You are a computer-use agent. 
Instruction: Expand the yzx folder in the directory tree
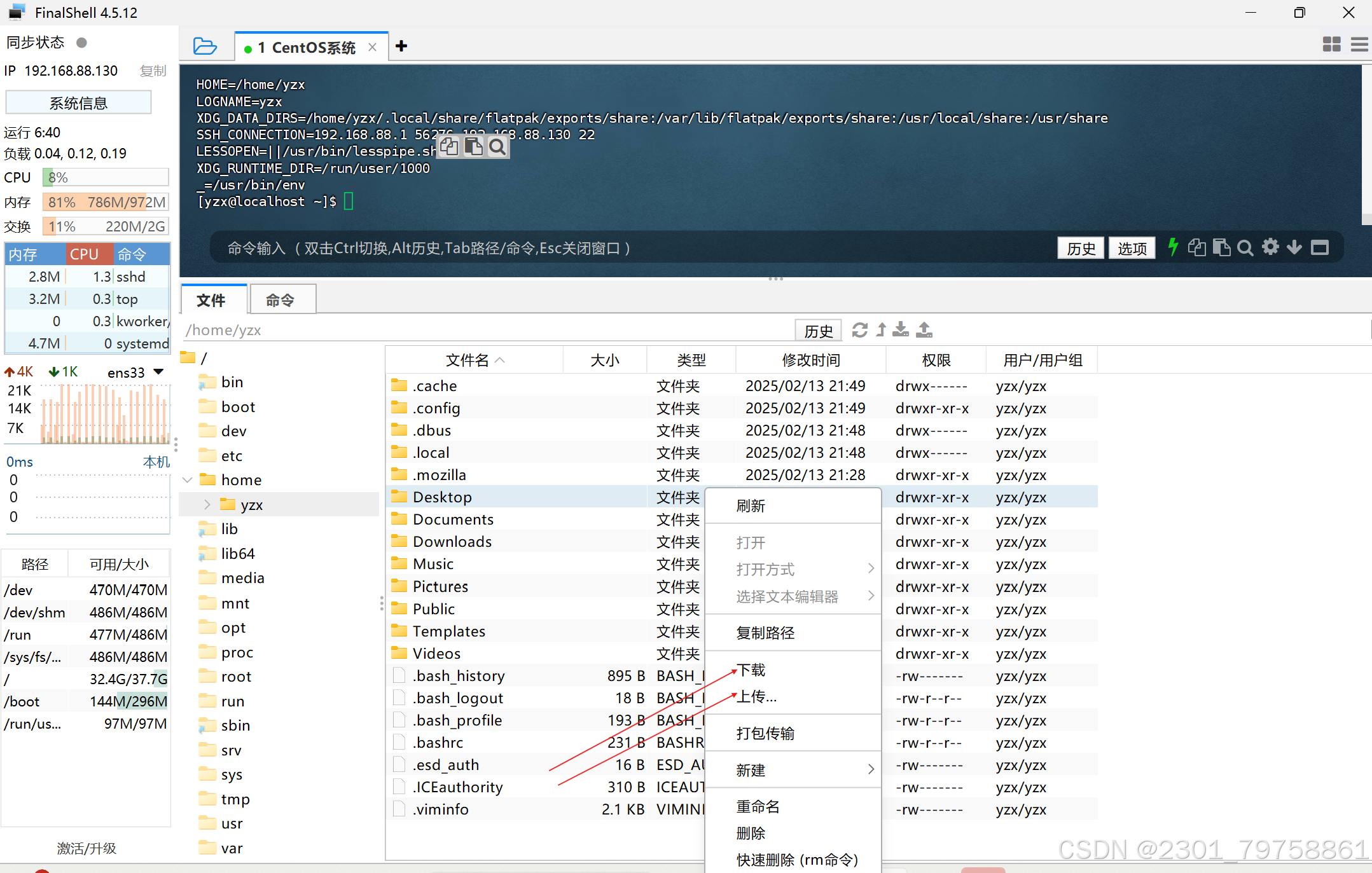(x=207, y=505)
